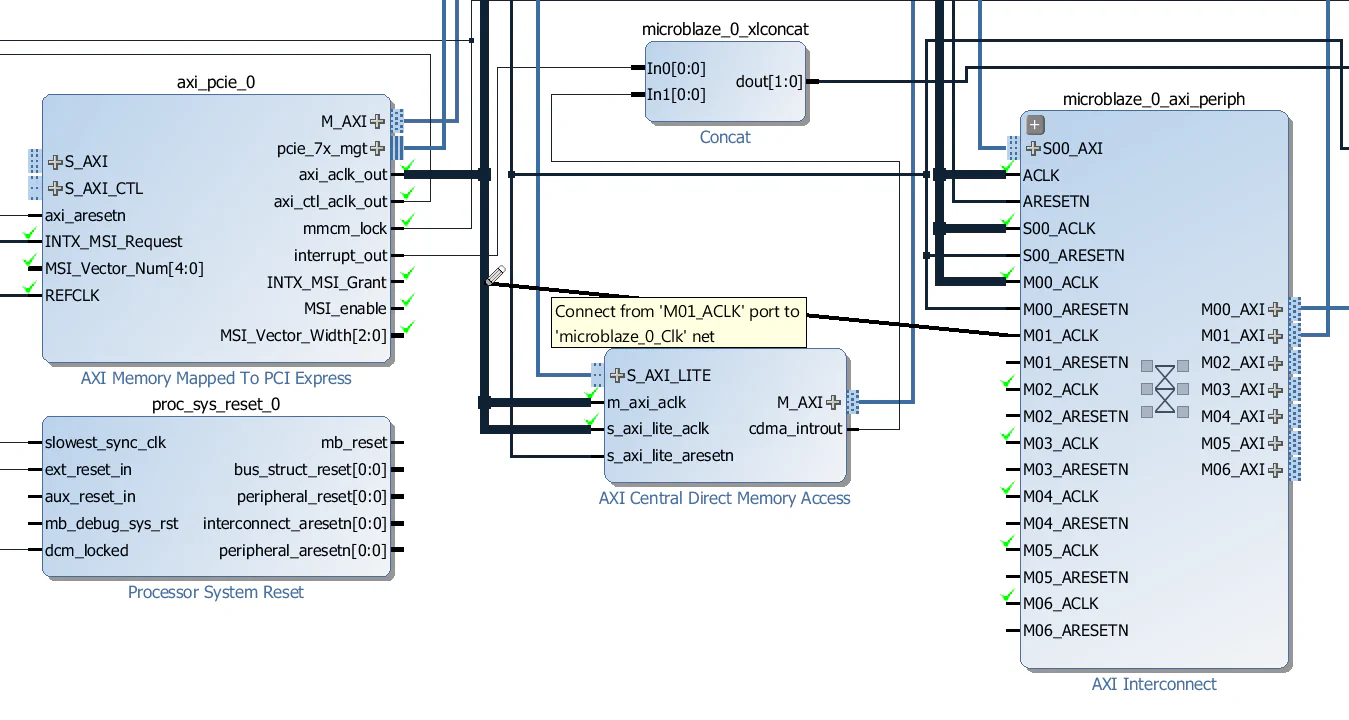The height and width of the screenshot is (720, 1349).
Task: Expand the S_AXI interface on axi_pcie_0
Action: (53, 161)
